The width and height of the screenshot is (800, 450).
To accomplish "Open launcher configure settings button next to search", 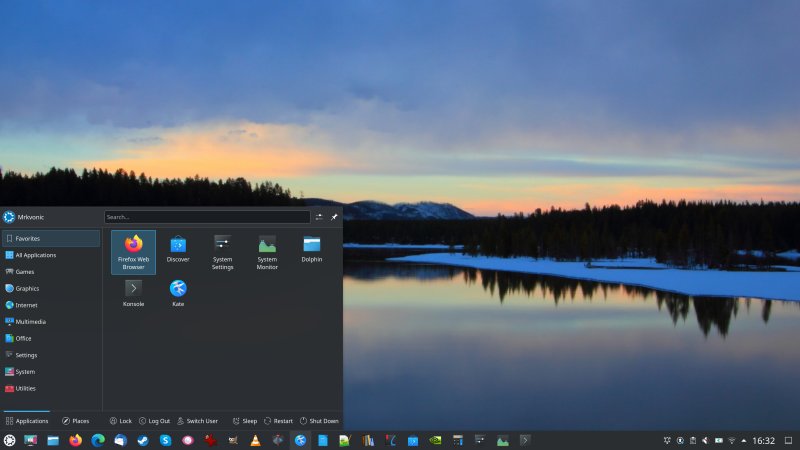I will [x=319, y=217].
